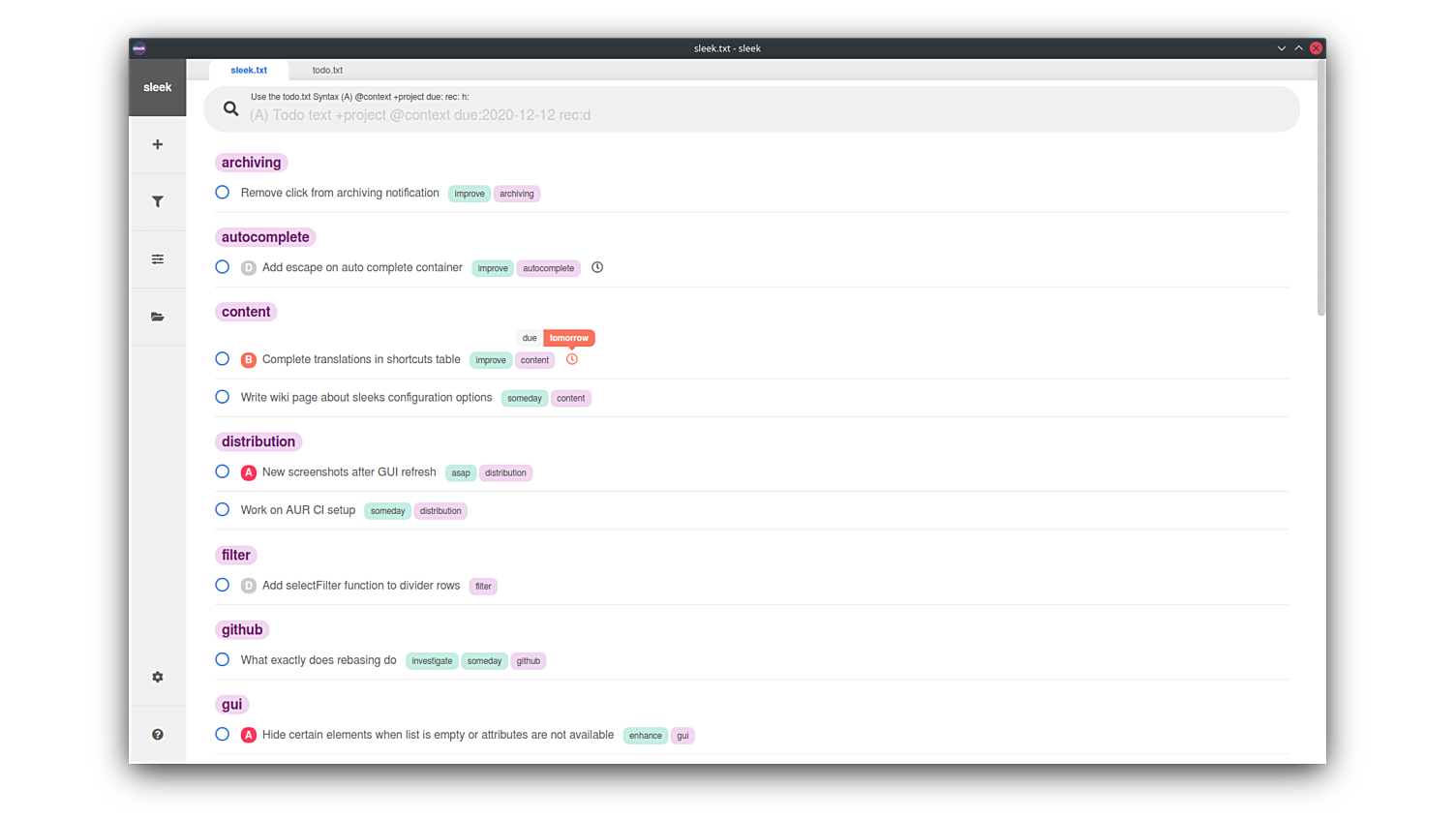Click text Write wiki page about sleeks configuration options
The height and width of the screenshot is (819, 1456).
click(366, 397)
